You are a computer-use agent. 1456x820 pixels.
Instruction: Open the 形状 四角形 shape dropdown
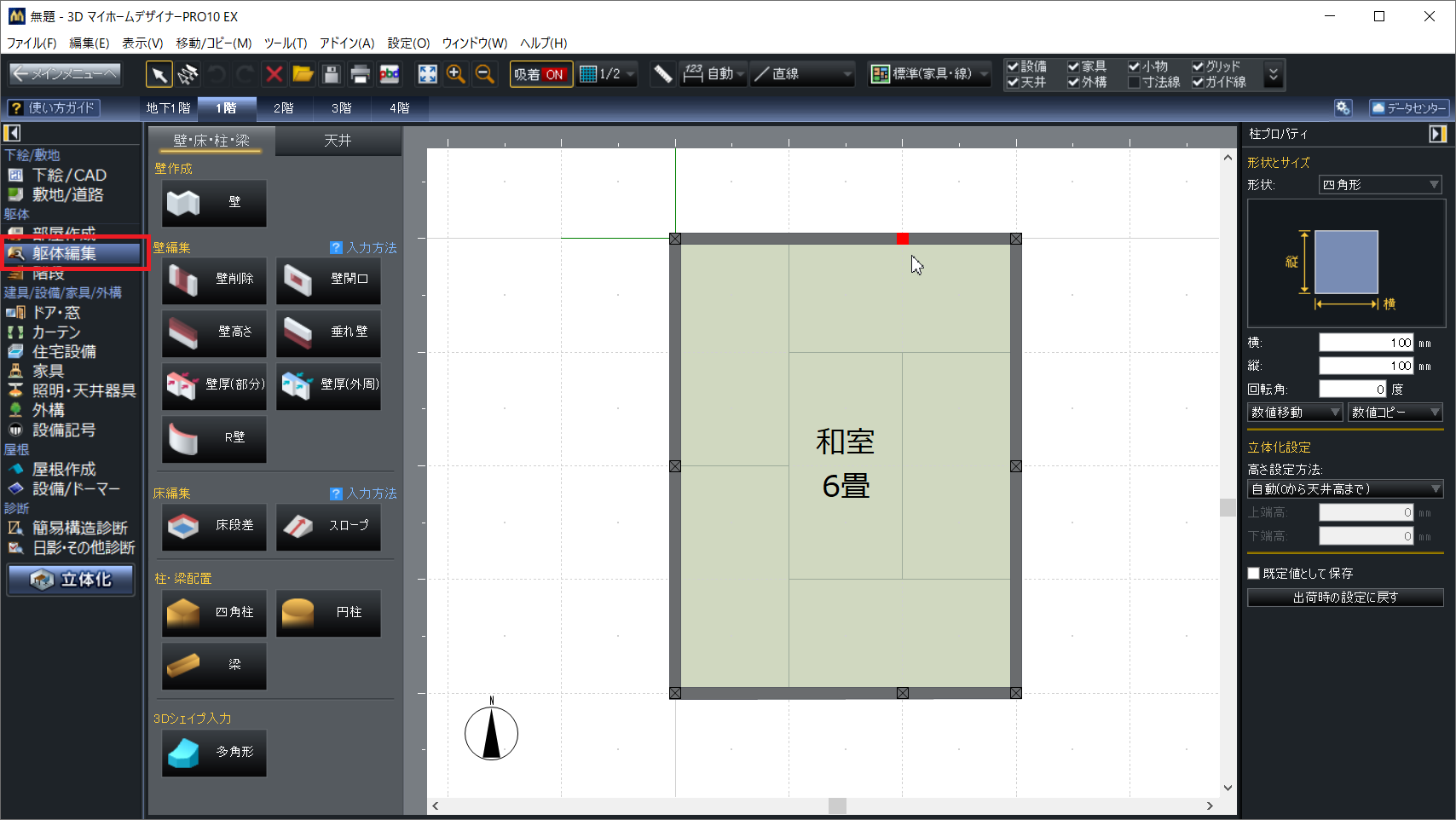[x=1380, y=185]
